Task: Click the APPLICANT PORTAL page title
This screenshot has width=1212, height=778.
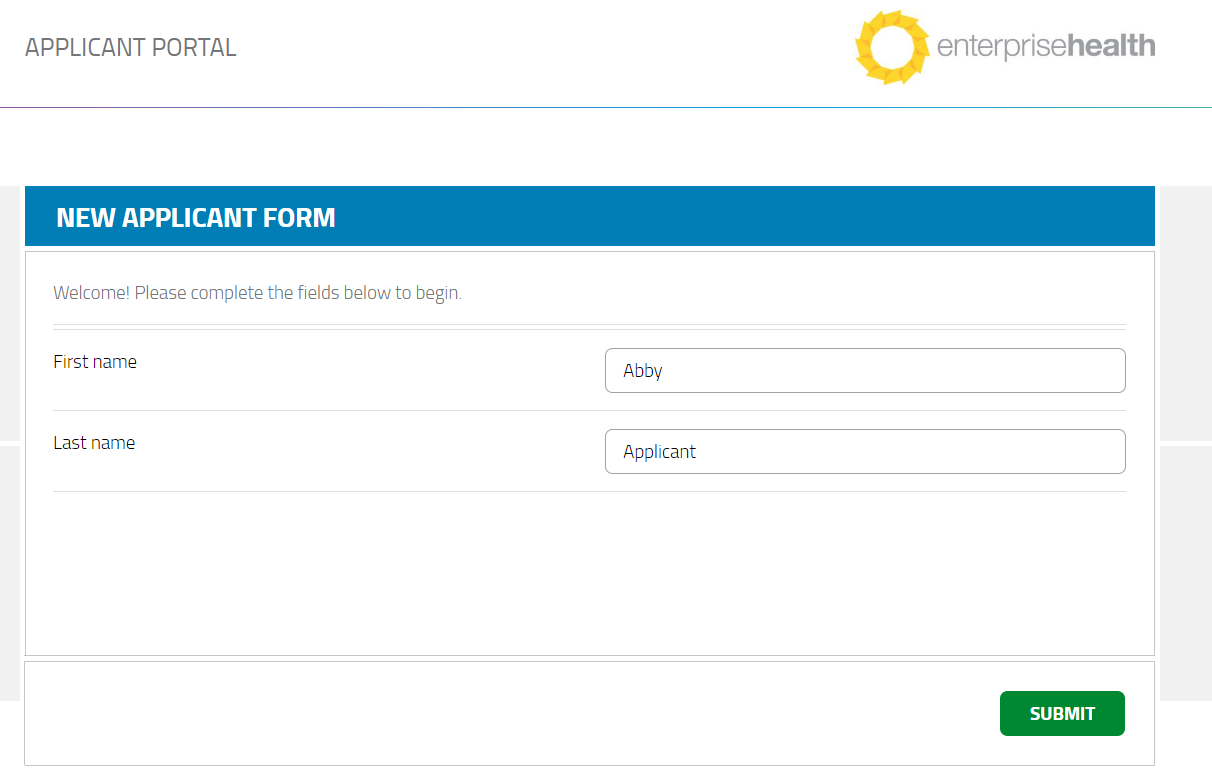Action: coord(131,47)
